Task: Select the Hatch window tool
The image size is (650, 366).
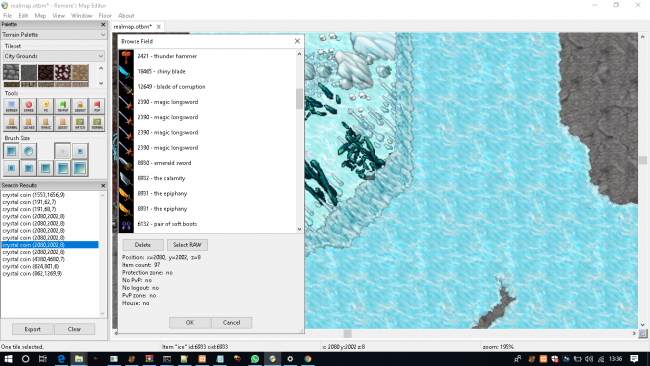Action: [80, 123]
